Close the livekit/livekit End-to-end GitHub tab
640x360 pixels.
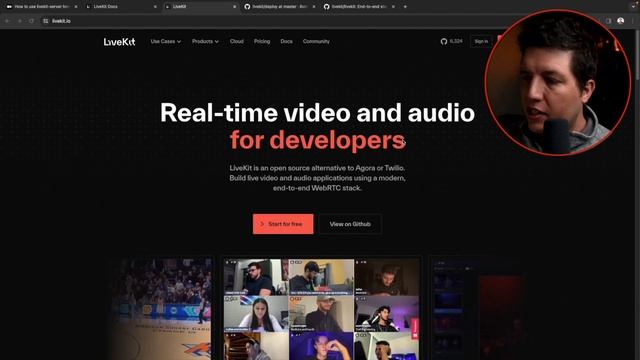(x=393, y=7)
